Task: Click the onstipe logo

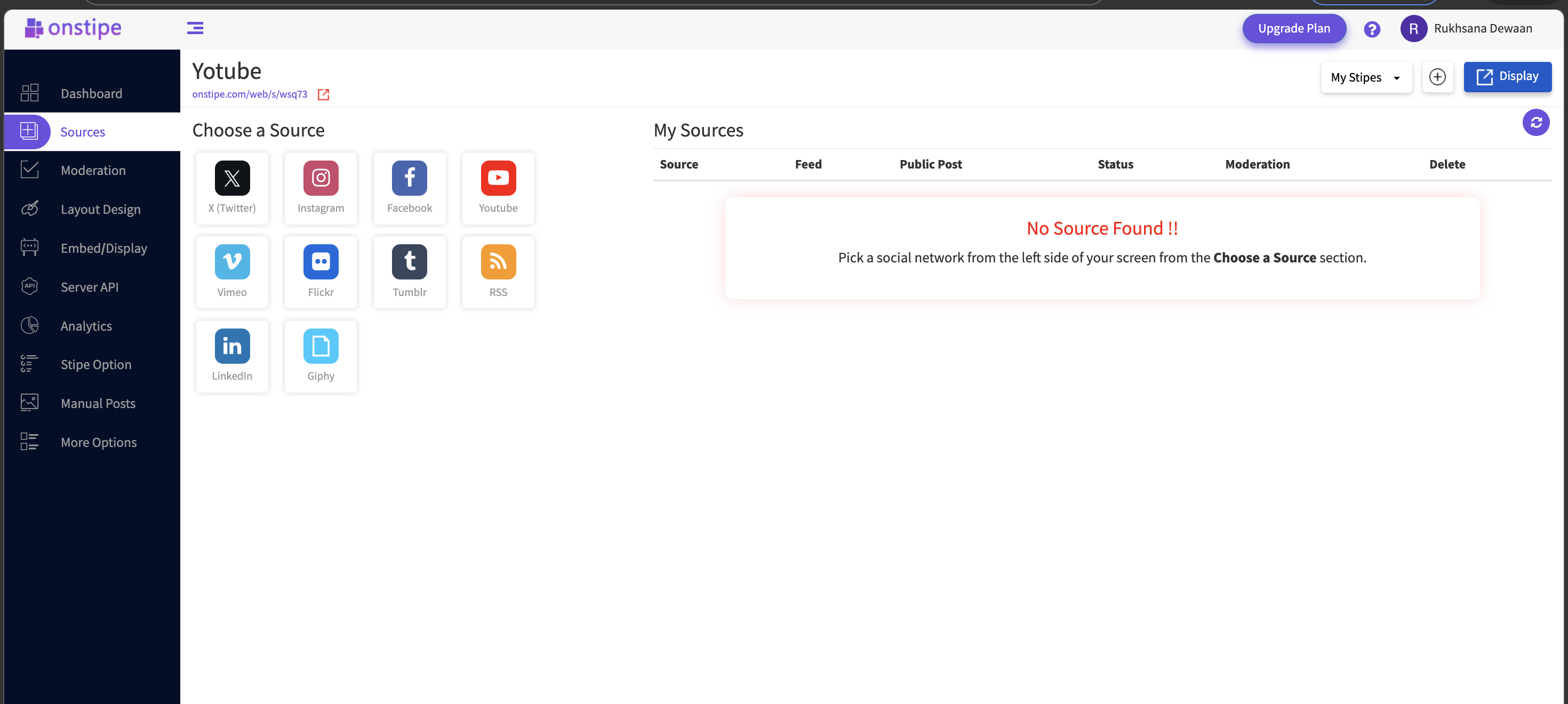Action: point(73,28)
